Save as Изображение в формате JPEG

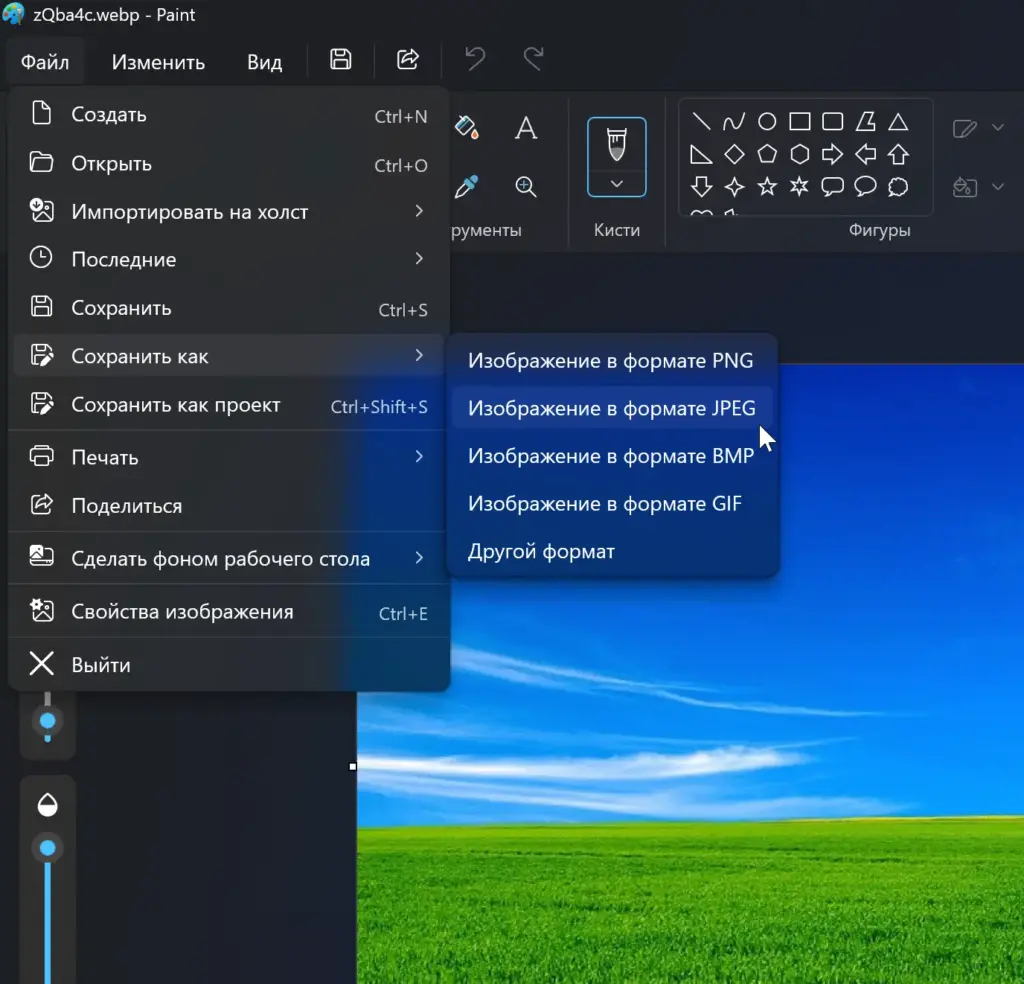[x=613, y=408]
